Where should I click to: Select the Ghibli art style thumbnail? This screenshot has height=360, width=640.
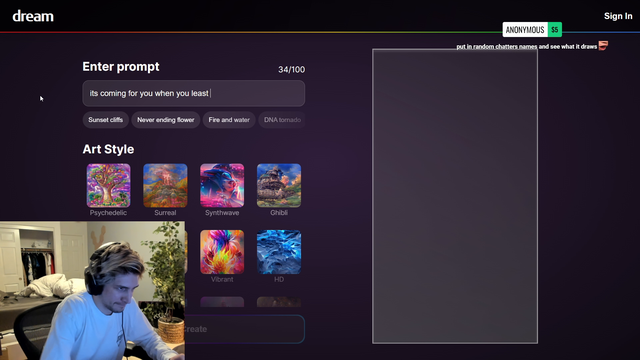click(279, 185)
